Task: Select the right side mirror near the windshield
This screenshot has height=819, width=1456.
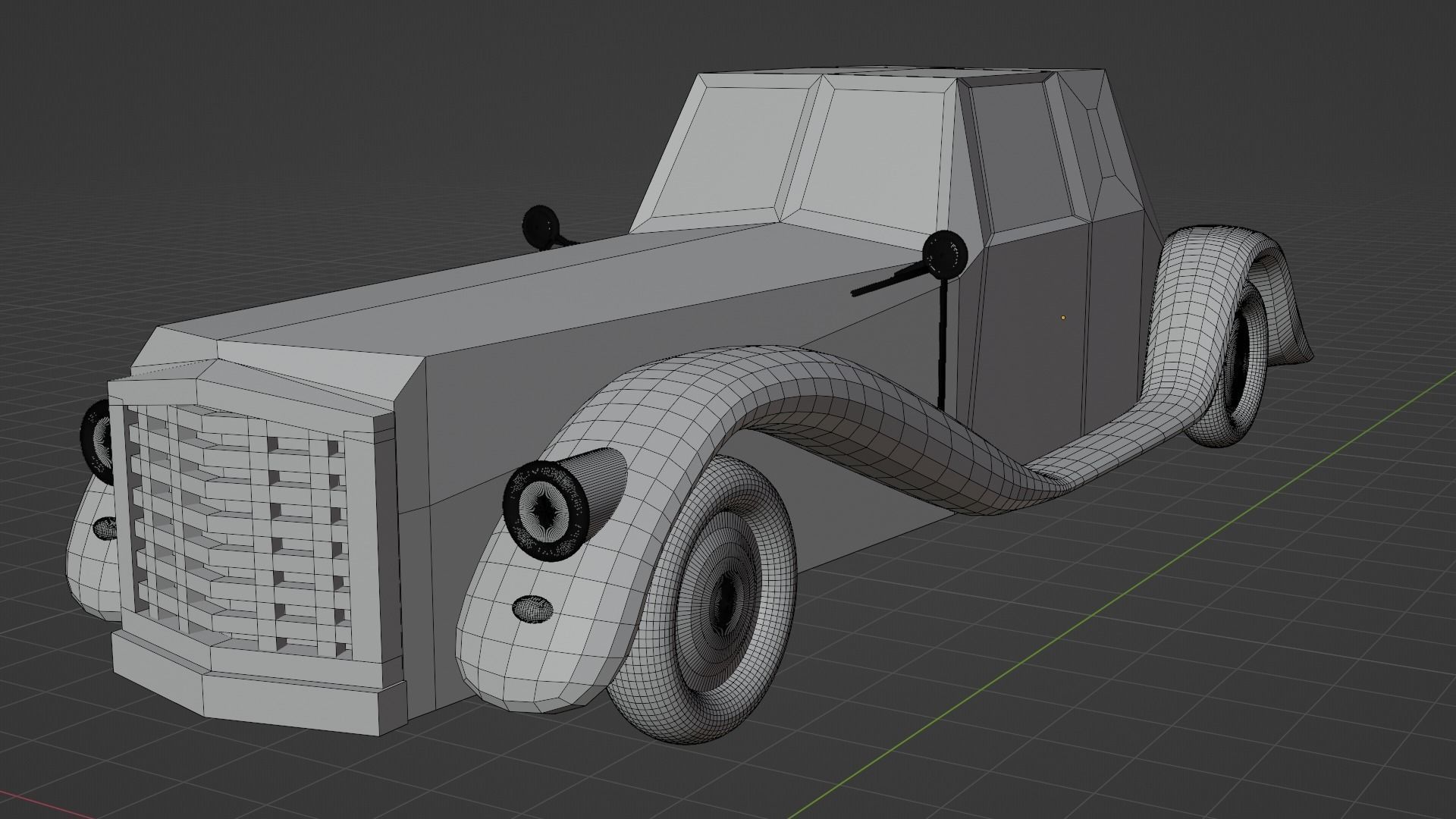Action: (944, 254)
